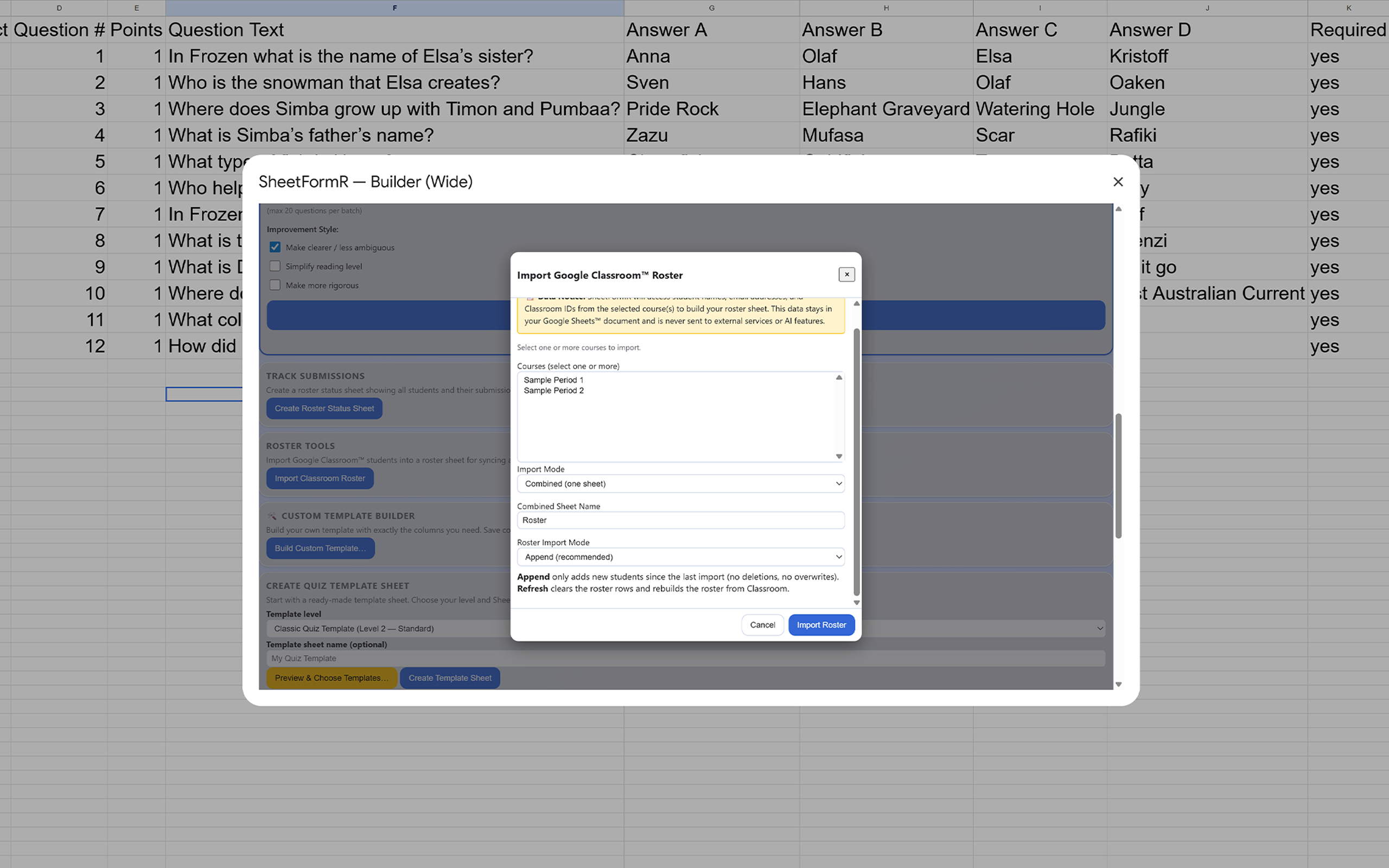
Task: Enable the Simplify reading level option
Action: pos(275,266)
